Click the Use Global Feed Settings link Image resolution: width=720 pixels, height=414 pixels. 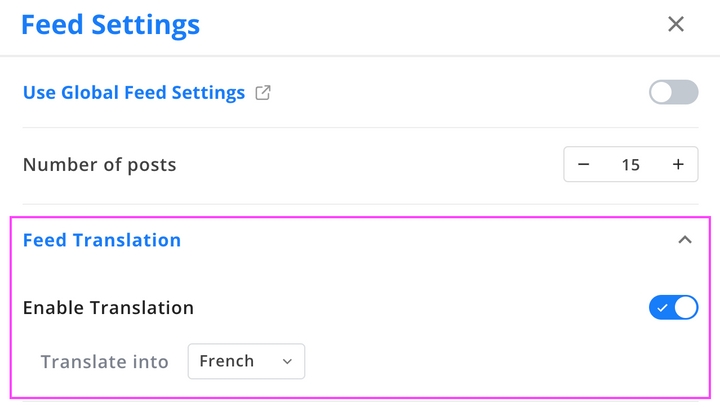point(134,93)
